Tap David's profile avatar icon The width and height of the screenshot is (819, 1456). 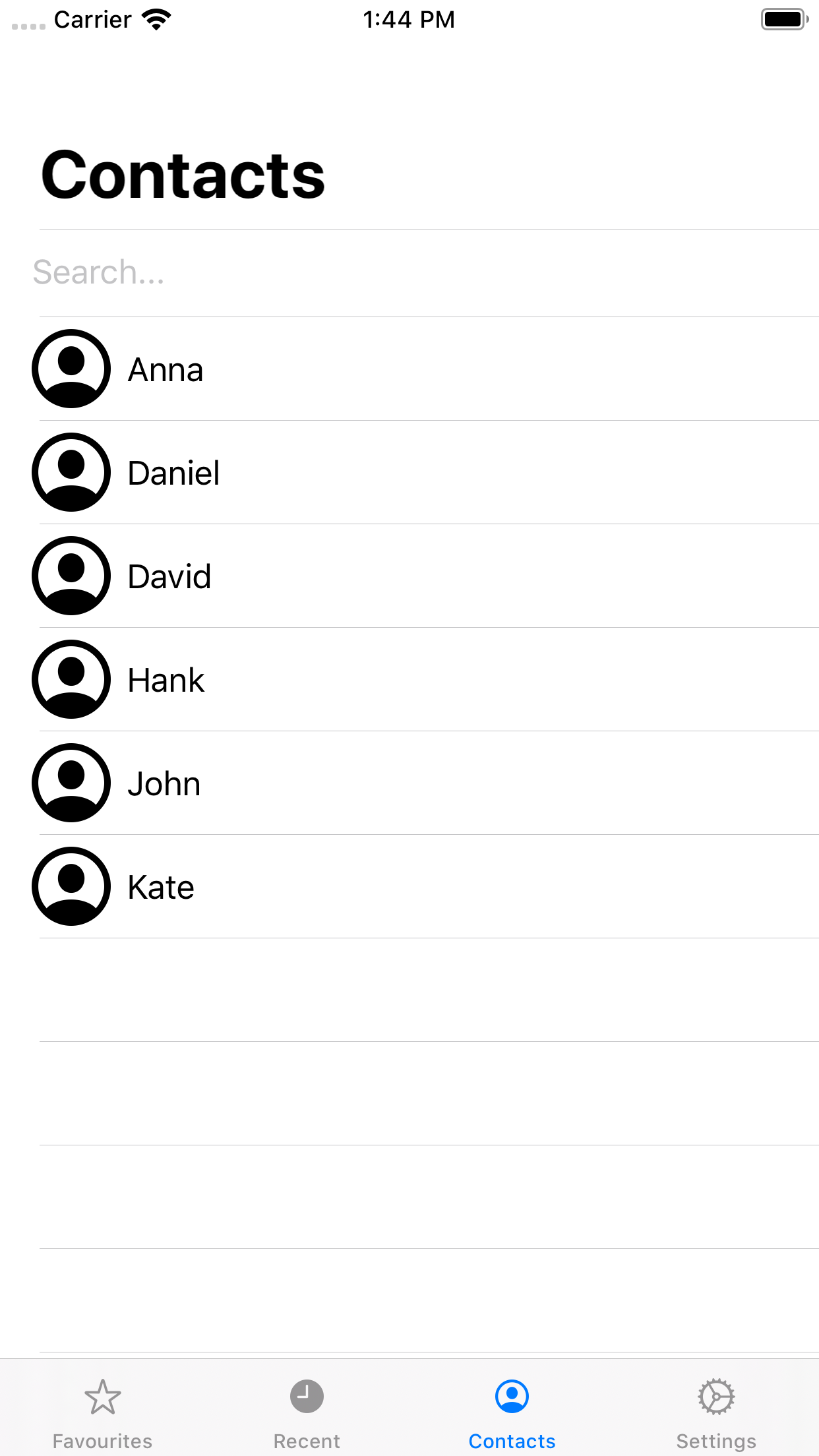pos(71,576)
